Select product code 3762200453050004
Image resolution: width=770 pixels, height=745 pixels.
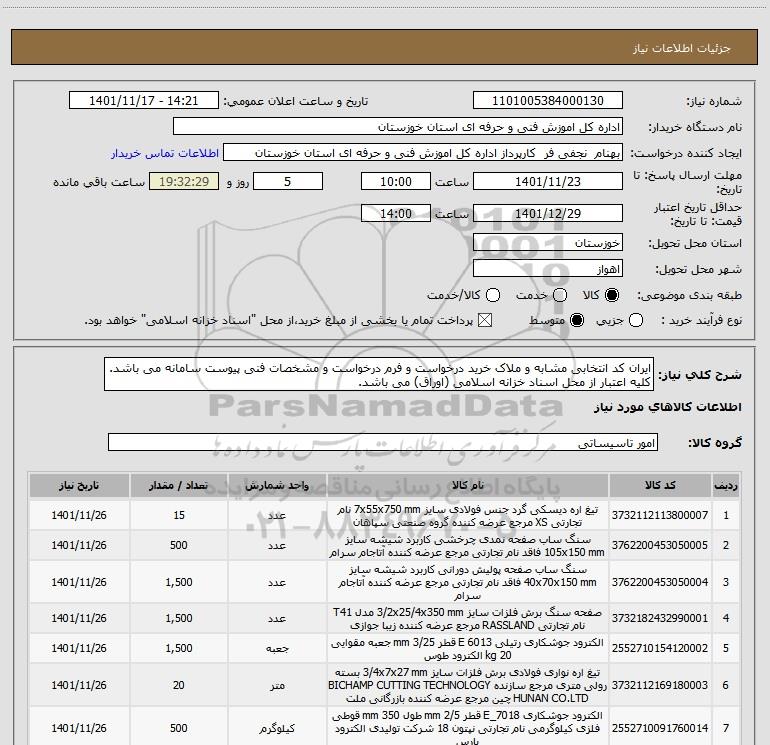(660, 582)
